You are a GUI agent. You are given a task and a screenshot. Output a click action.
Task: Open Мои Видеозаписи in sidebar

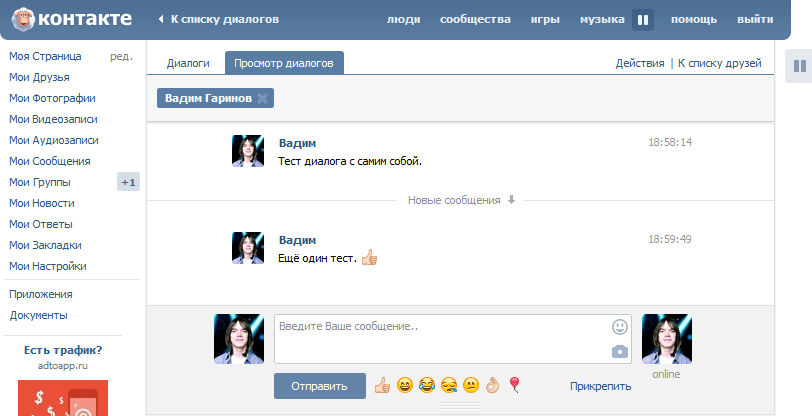coord(53,119)
